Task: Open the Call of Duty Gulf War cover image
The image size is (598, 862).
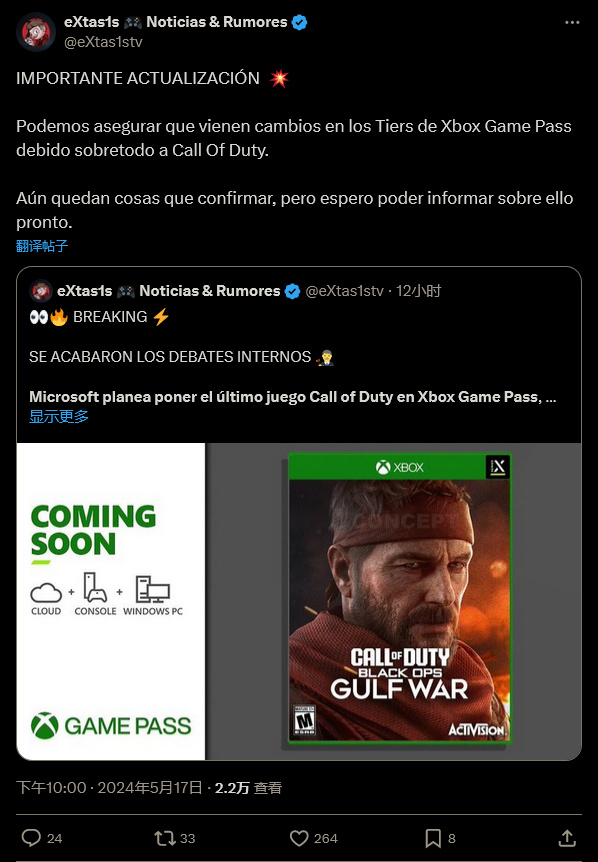Action: click(x=400, y=598)
